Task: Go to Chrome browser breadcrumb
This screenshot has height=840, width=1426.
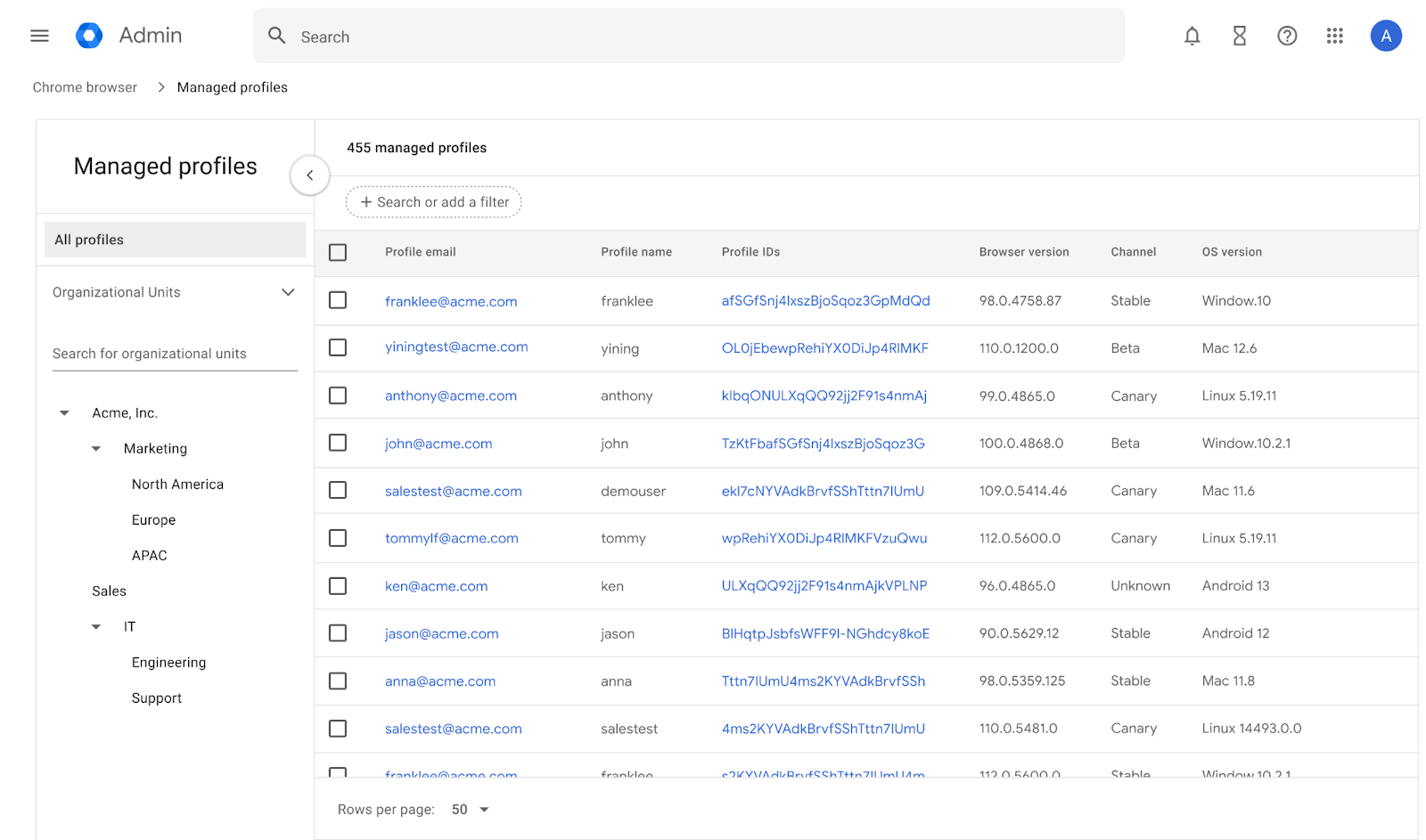Action: point(85,87)
